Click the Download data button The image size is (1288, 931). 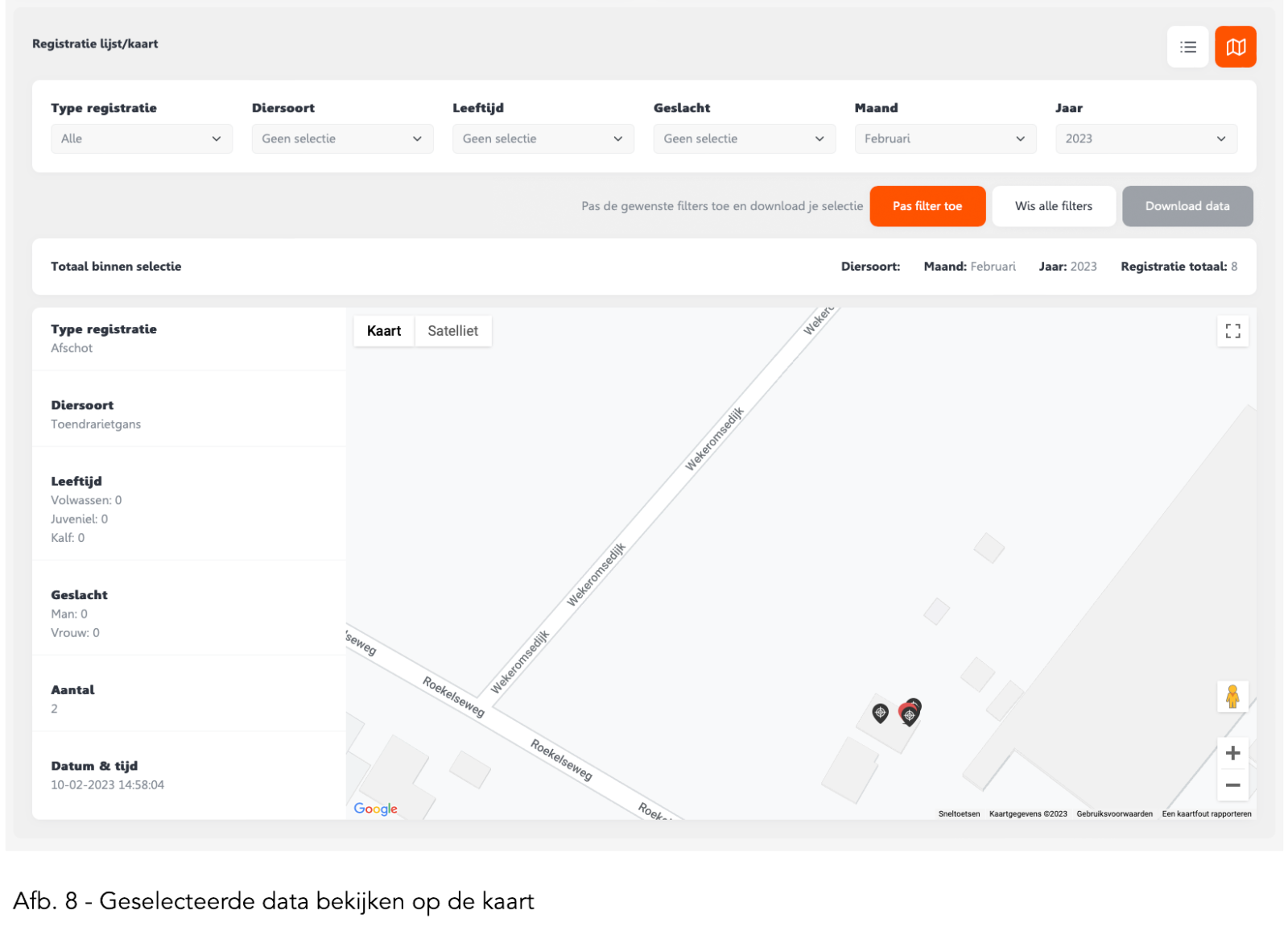coord(1187,206)
